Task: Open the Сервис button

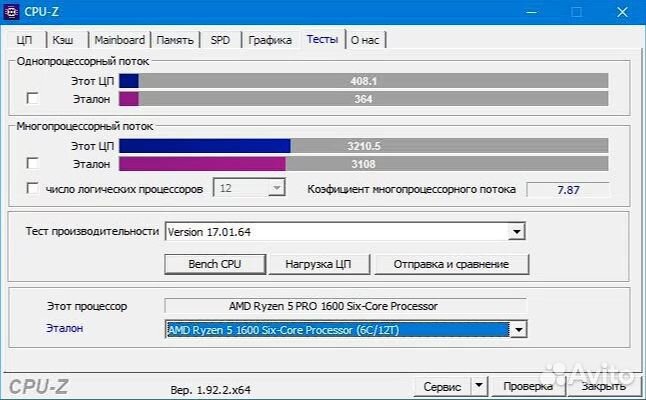Action: click(442, 386)
